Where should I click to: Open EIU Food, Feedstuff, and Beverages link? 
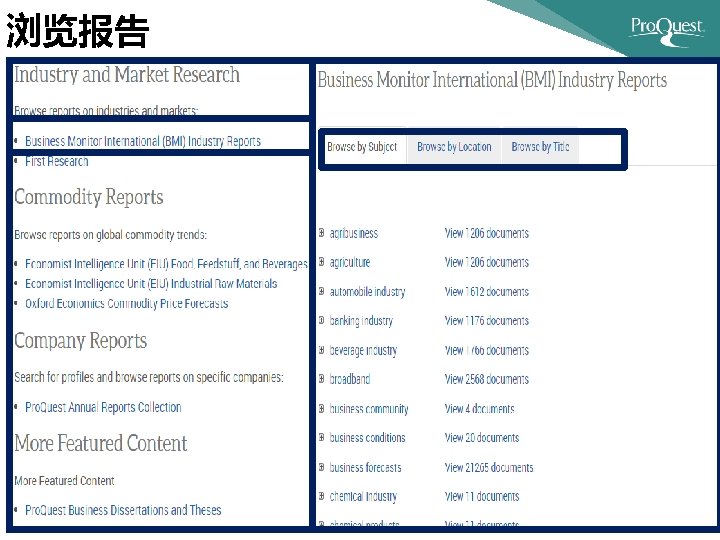click(x=166, y=264)
